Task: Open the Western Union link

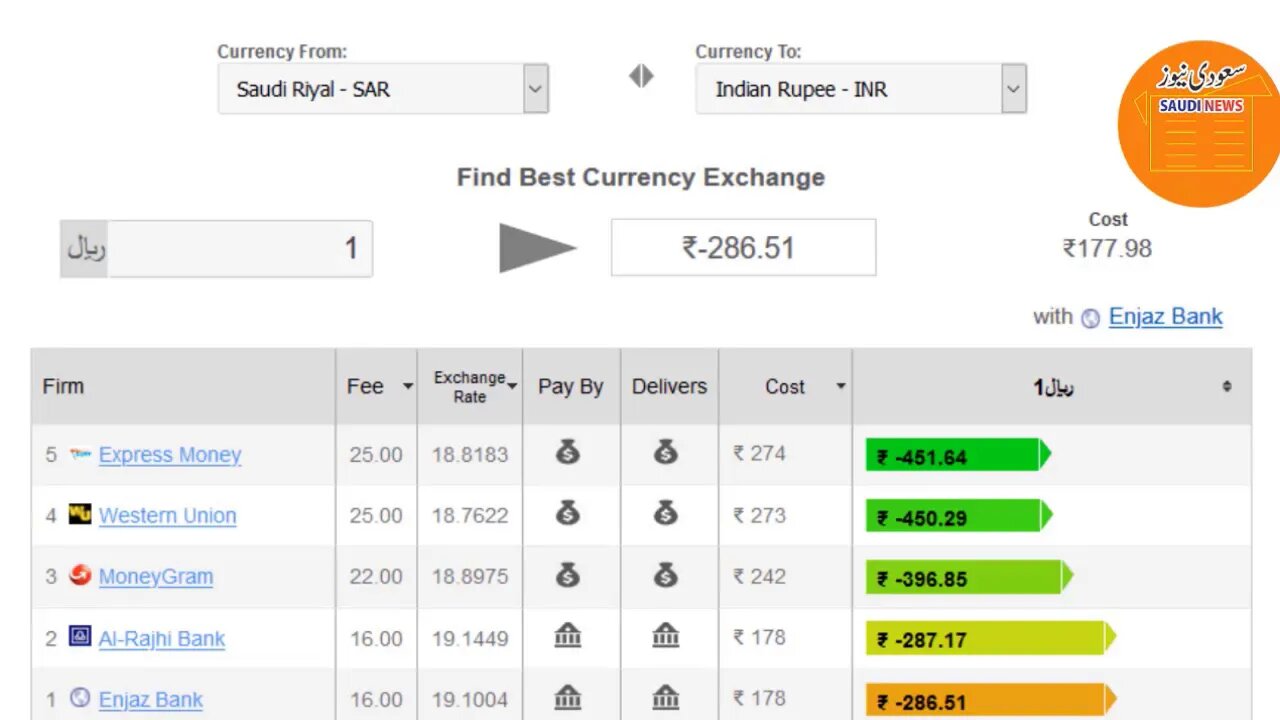Action: [x=167, y=516]
